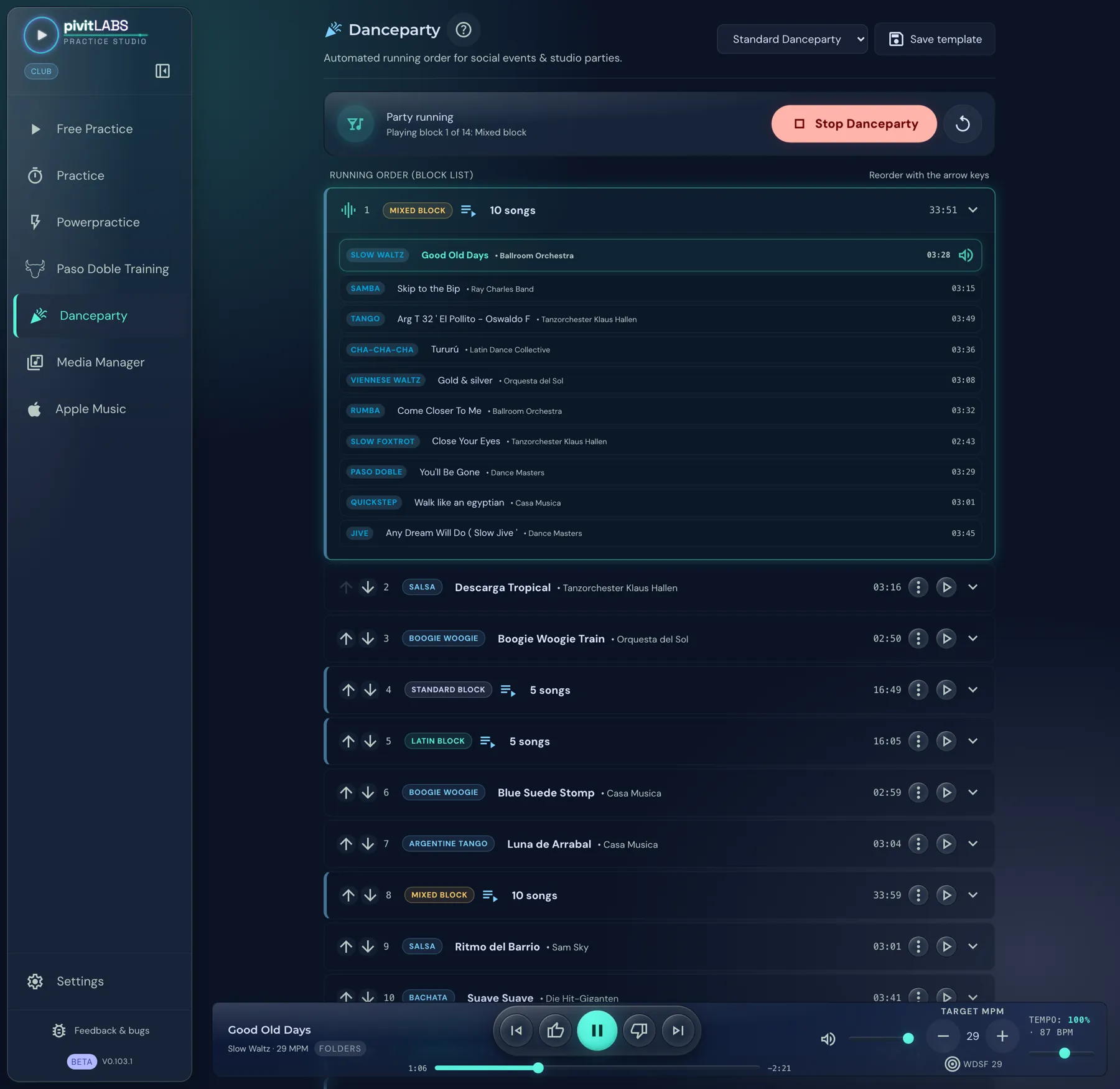The height and width of the screenshot is (1089, 1120).
Task: Expand Mixed Block 8 chevron
Action: point(973,895)
